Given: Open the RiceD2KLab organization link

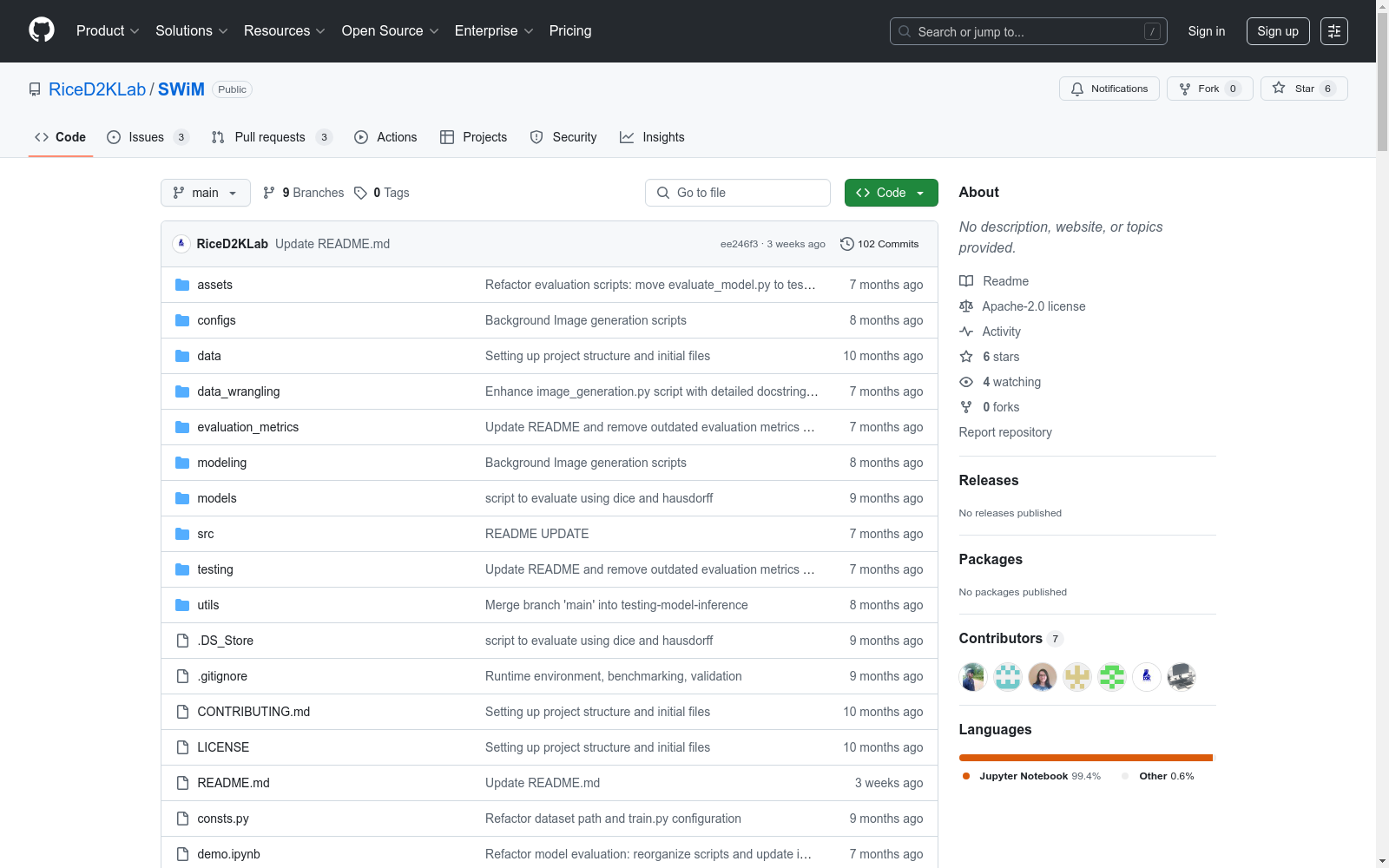Looking at the screenshot, I should pyautogui.click(x=97, y=89).
